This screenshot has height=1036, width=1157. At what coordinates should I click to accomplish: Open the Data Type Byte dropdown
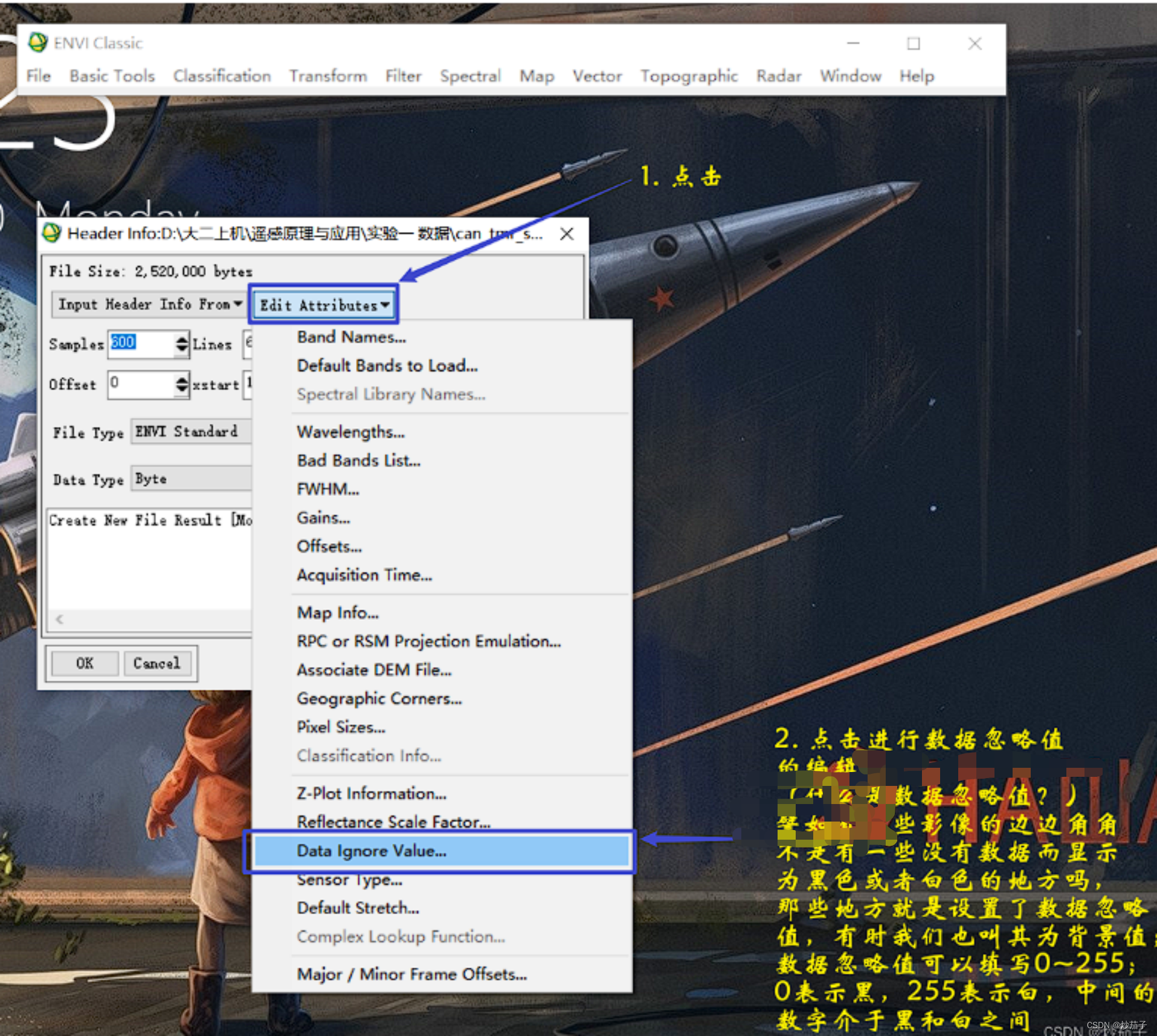pos(191,479)
